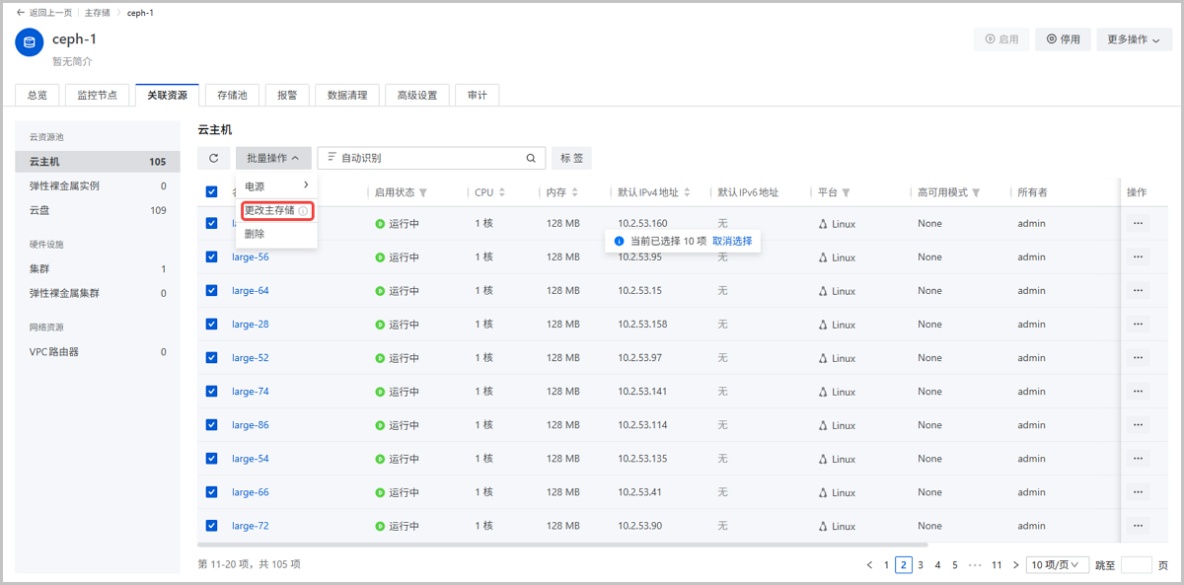Image resolution: width=1184 pixels, height=585 pixels.
Task: Open the row actions '...' icon for large-56
Action: point(1137,257)
